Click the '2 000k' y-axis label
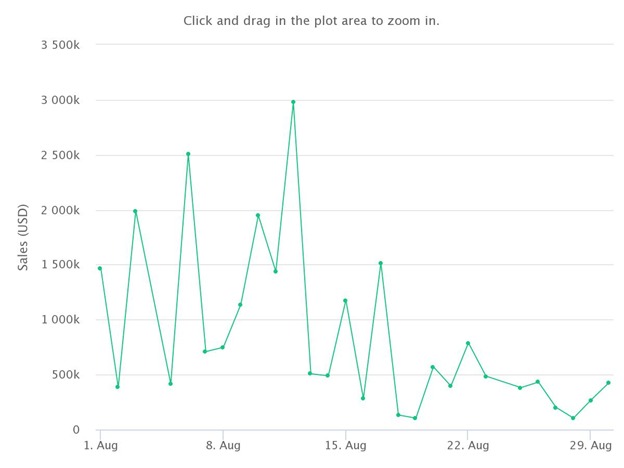 pyautogui.click(x=60, y=211)
